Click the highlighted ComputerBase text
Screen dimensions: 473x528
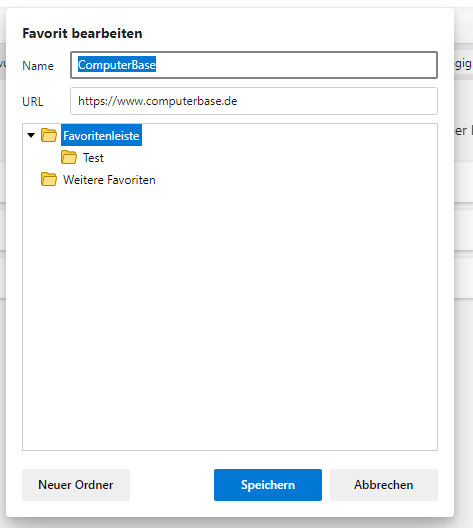pyautogui.click(x=117, y=64)
